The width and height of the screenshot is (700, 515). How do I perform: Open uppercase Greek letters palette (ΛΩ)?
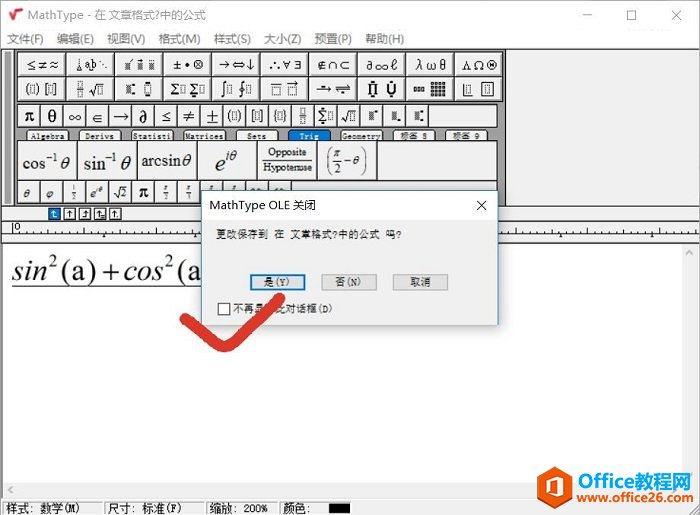(x=479, y=65)
